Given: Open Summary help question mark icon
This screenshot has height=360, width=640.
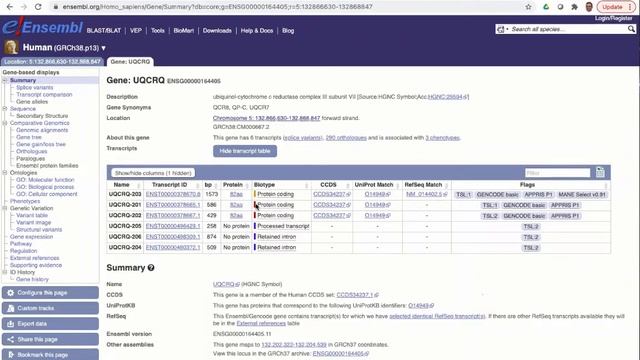Looking at the screenshot, I should point(151,268).
